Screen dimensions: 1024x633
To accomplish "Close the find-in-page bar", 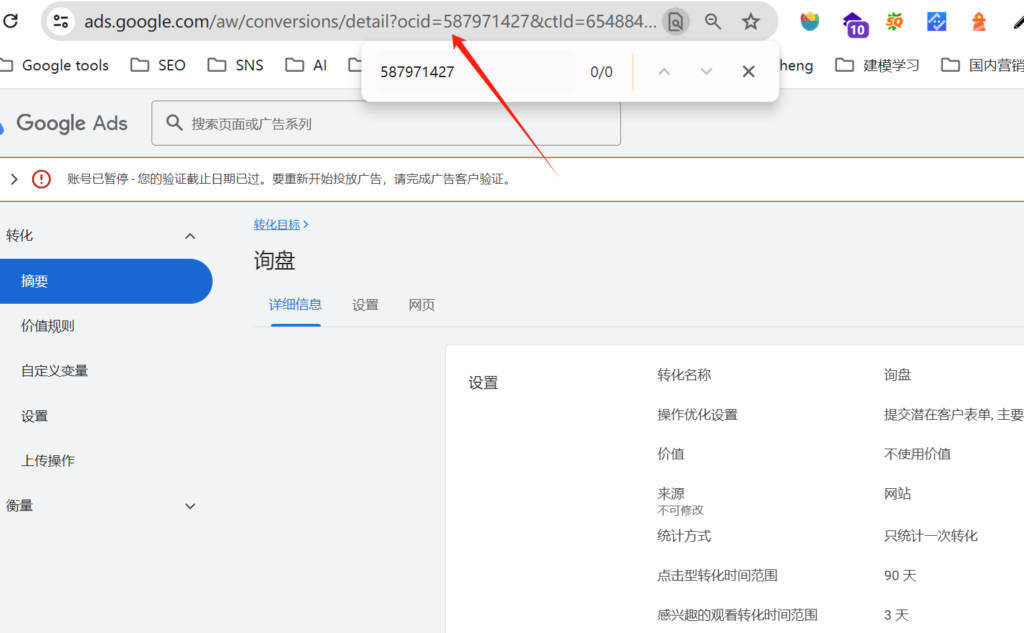I will click(748, 71).
